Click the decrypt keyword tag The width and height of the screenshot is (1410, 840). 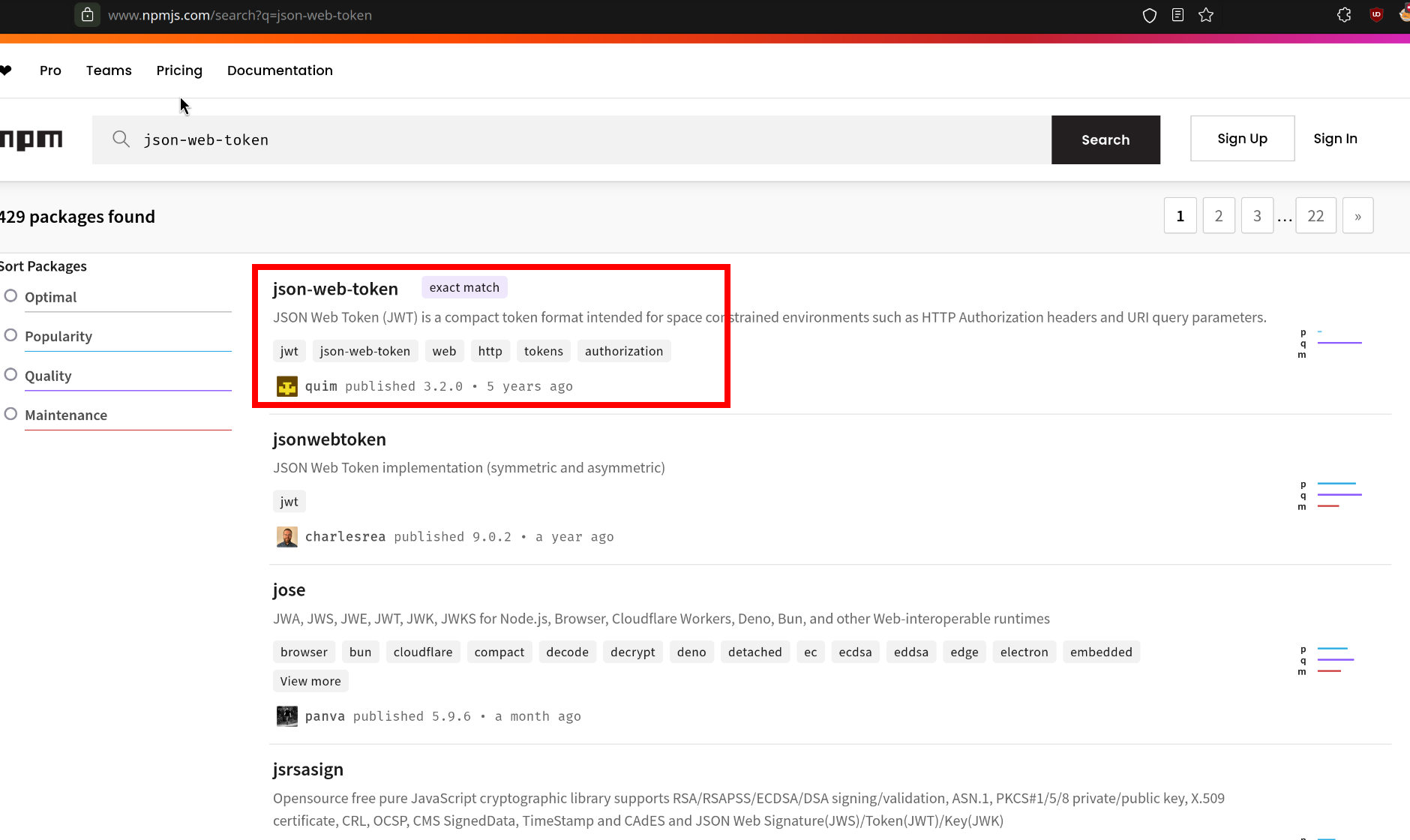click(x=632, y=652)
